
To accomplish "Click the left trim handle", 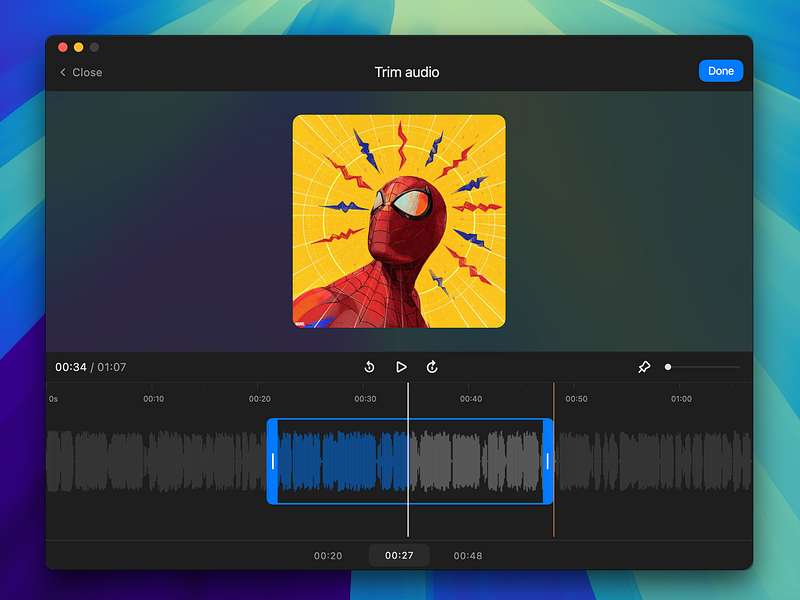I will point(272,461).
